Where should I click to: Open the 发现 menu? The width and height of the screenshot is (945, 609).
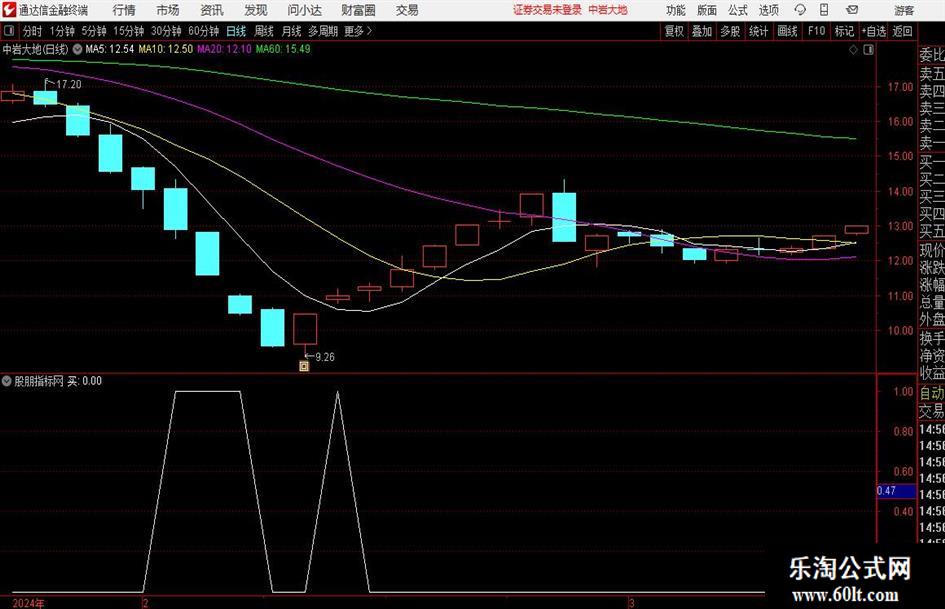coord(256,10)
